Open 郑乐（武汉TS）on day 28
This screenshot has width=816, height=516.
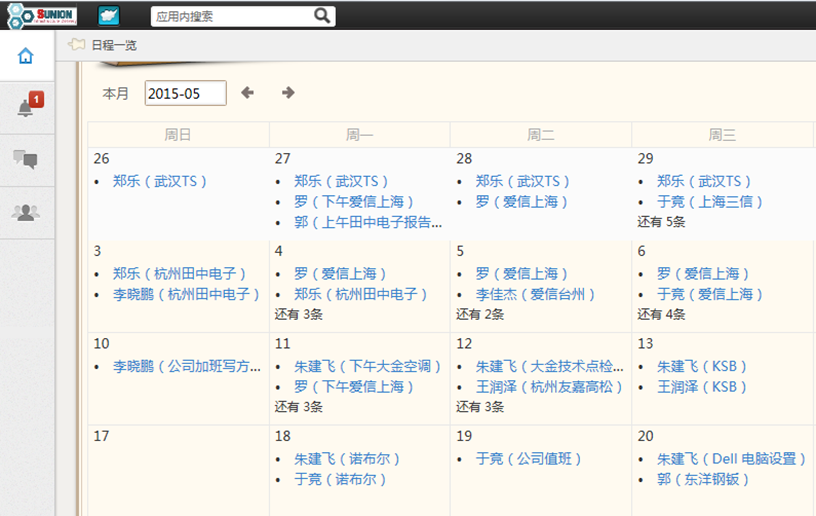(x=522, y=181)
